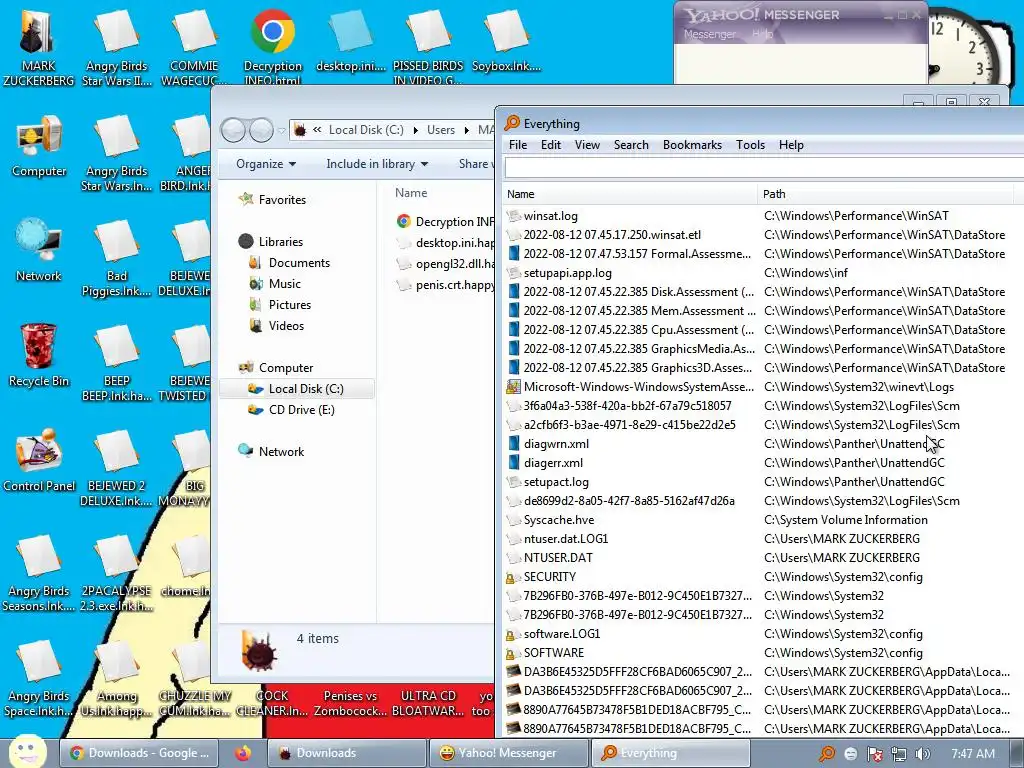Image resolution: width=1024 pixels, height=768 pixels.
Task: Expand the Users breadcrumb arrow in address bar
Action: point(466,130)
